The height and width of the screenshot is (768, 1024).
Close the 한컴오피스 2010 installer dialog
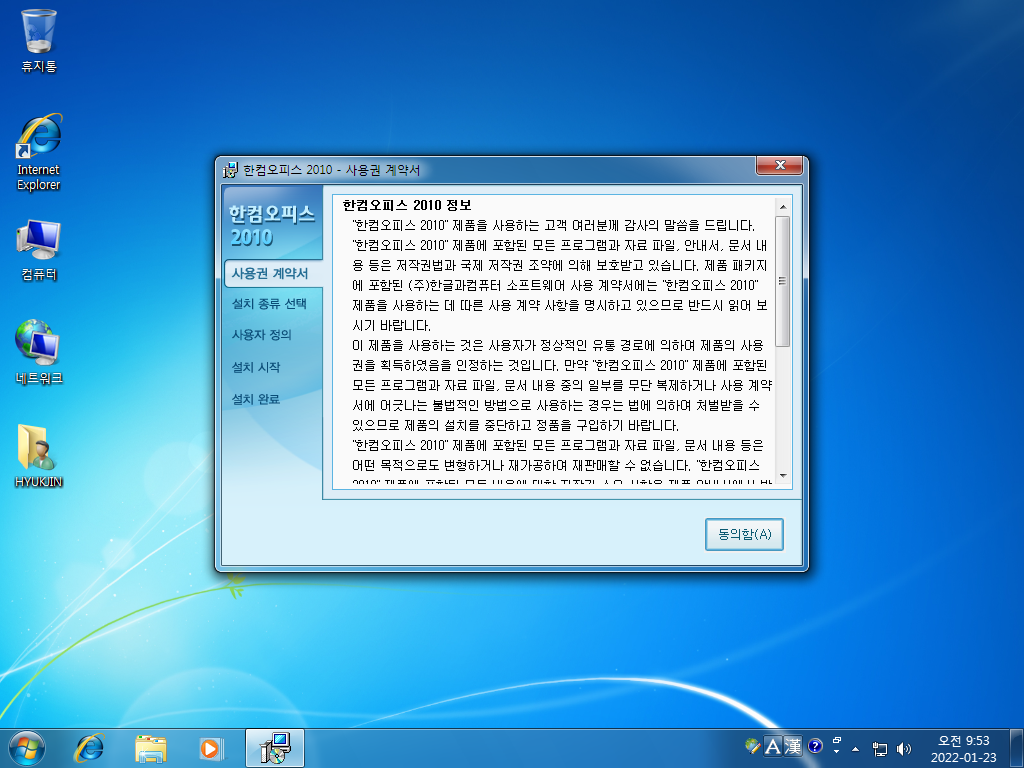(779, 165)
